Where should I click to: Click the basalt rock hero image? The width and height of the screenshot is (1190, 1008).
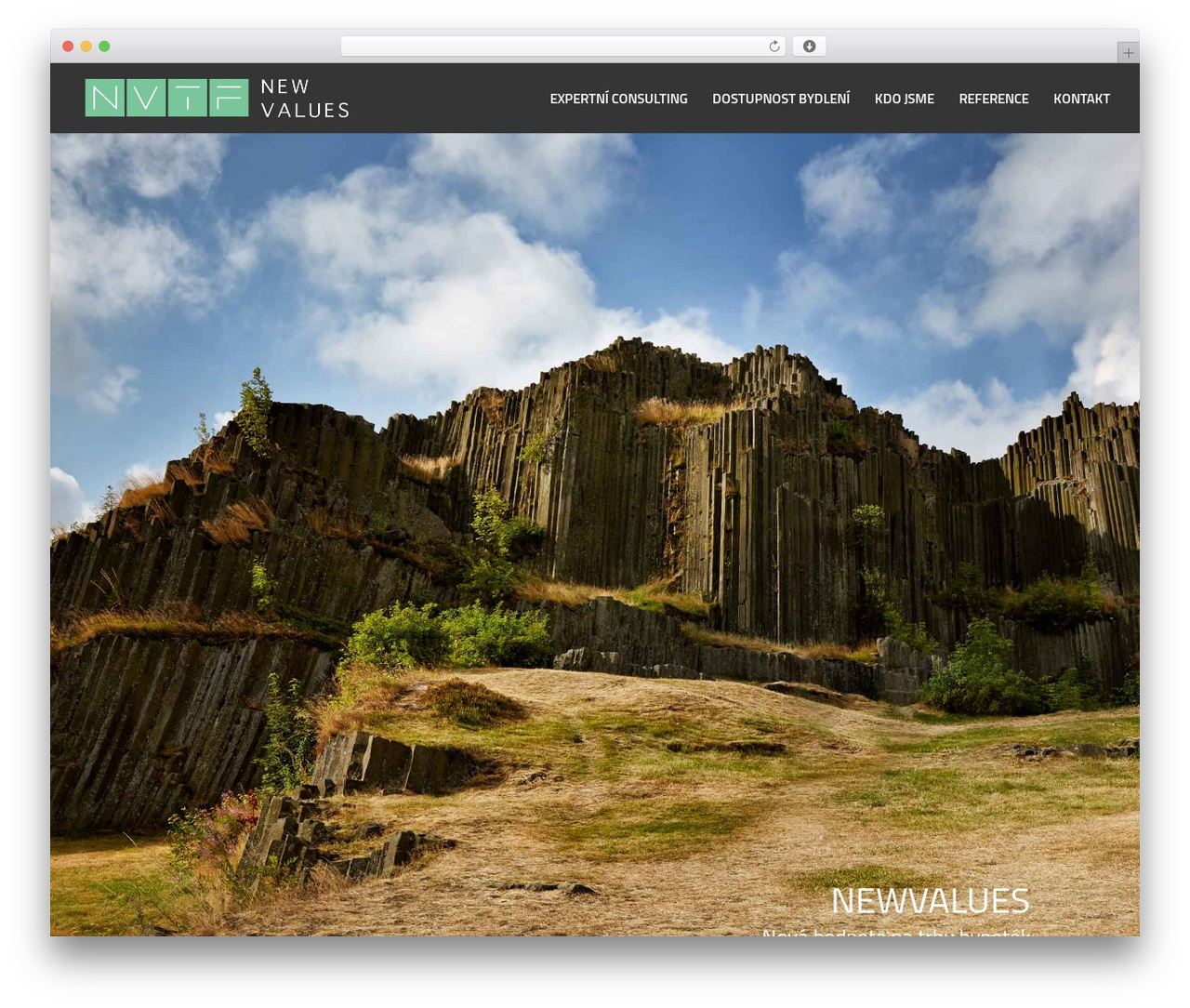point(595,535)
